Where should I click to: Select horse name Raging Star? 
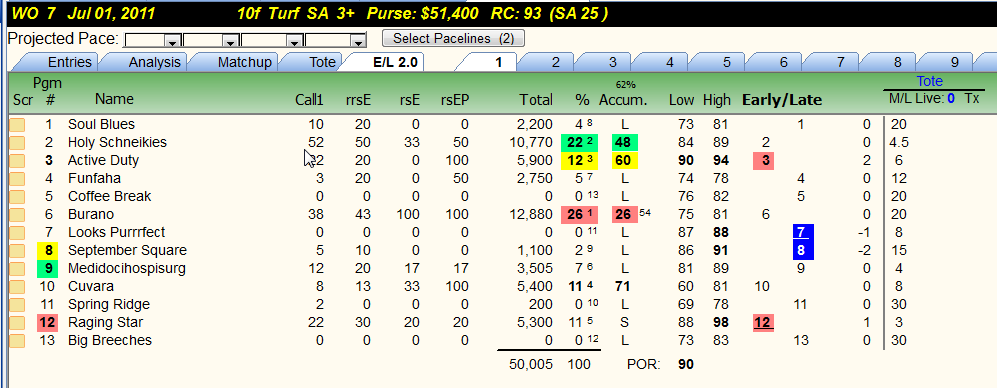pyautogui.click(x=106, y=322)
